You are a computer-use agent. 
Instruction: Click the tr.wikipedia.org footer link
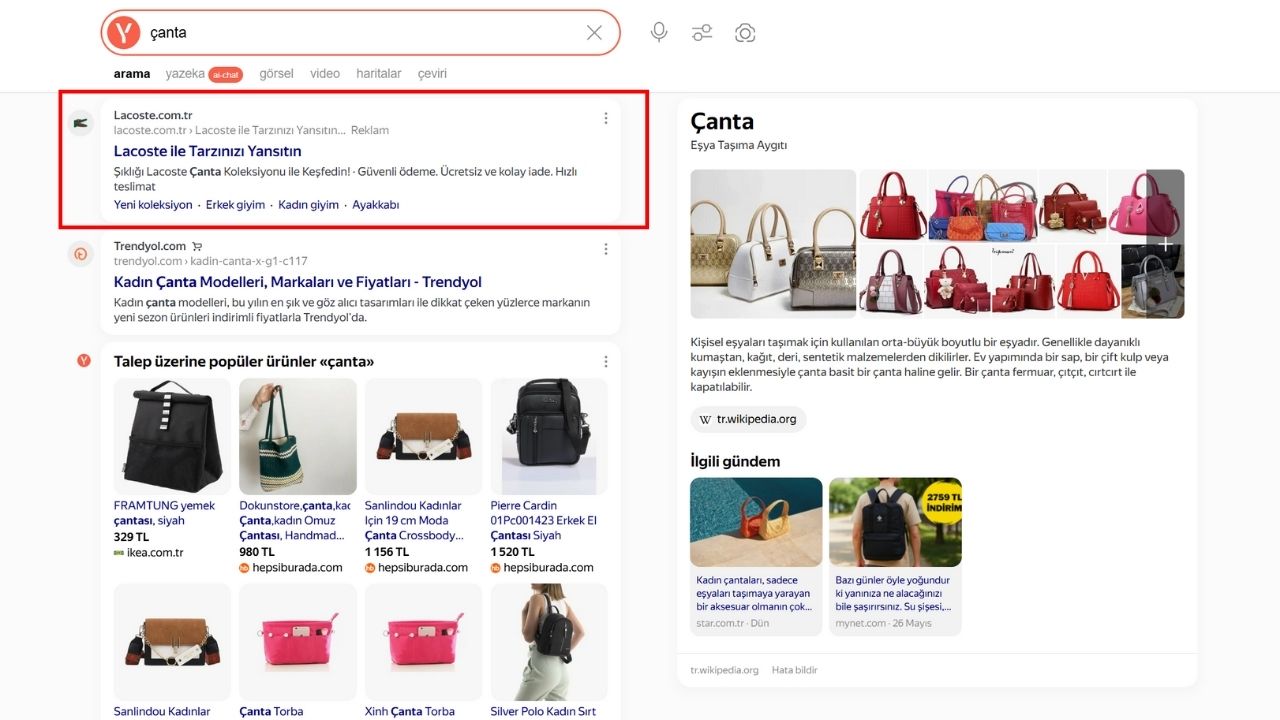pyautogui.click(x=724, y=670)
